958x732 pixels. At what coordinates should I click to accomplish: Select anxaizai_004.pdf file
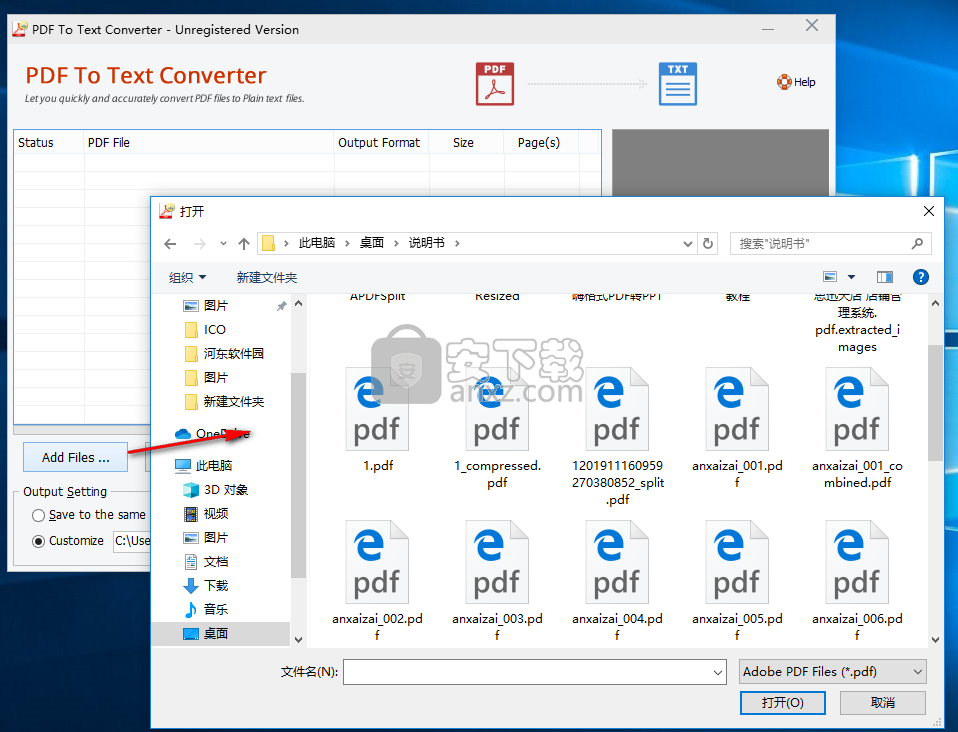[617, 580]
